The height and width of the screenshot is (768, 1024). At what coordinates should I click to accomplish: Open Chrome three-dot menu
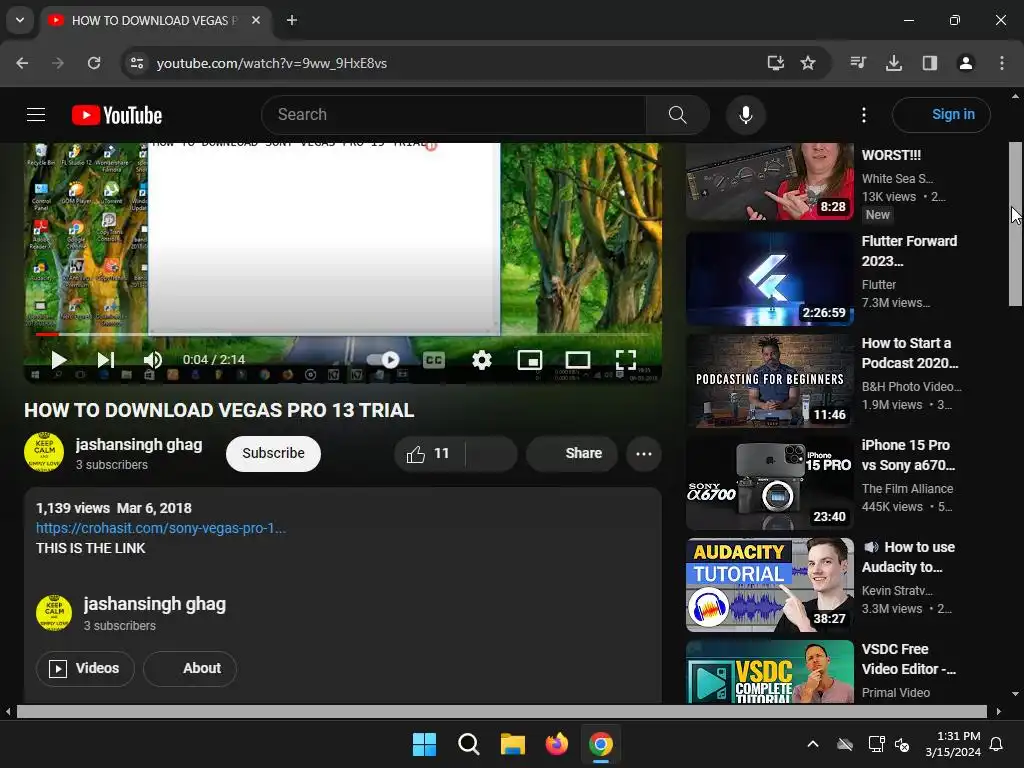(1002, 63)
